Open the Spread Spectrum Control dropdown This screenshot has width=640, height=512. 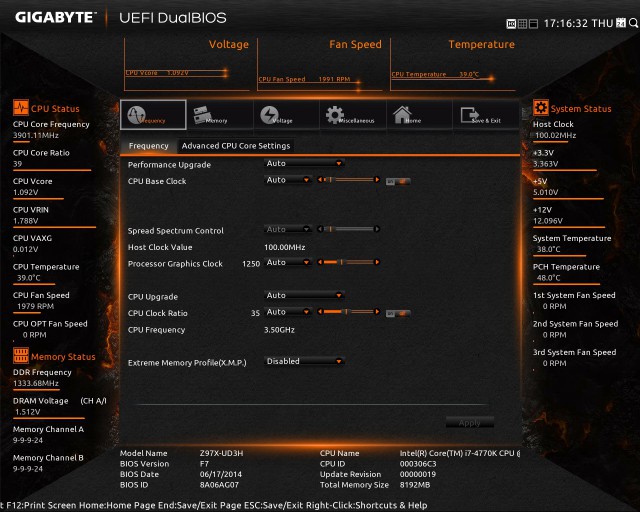288,229
